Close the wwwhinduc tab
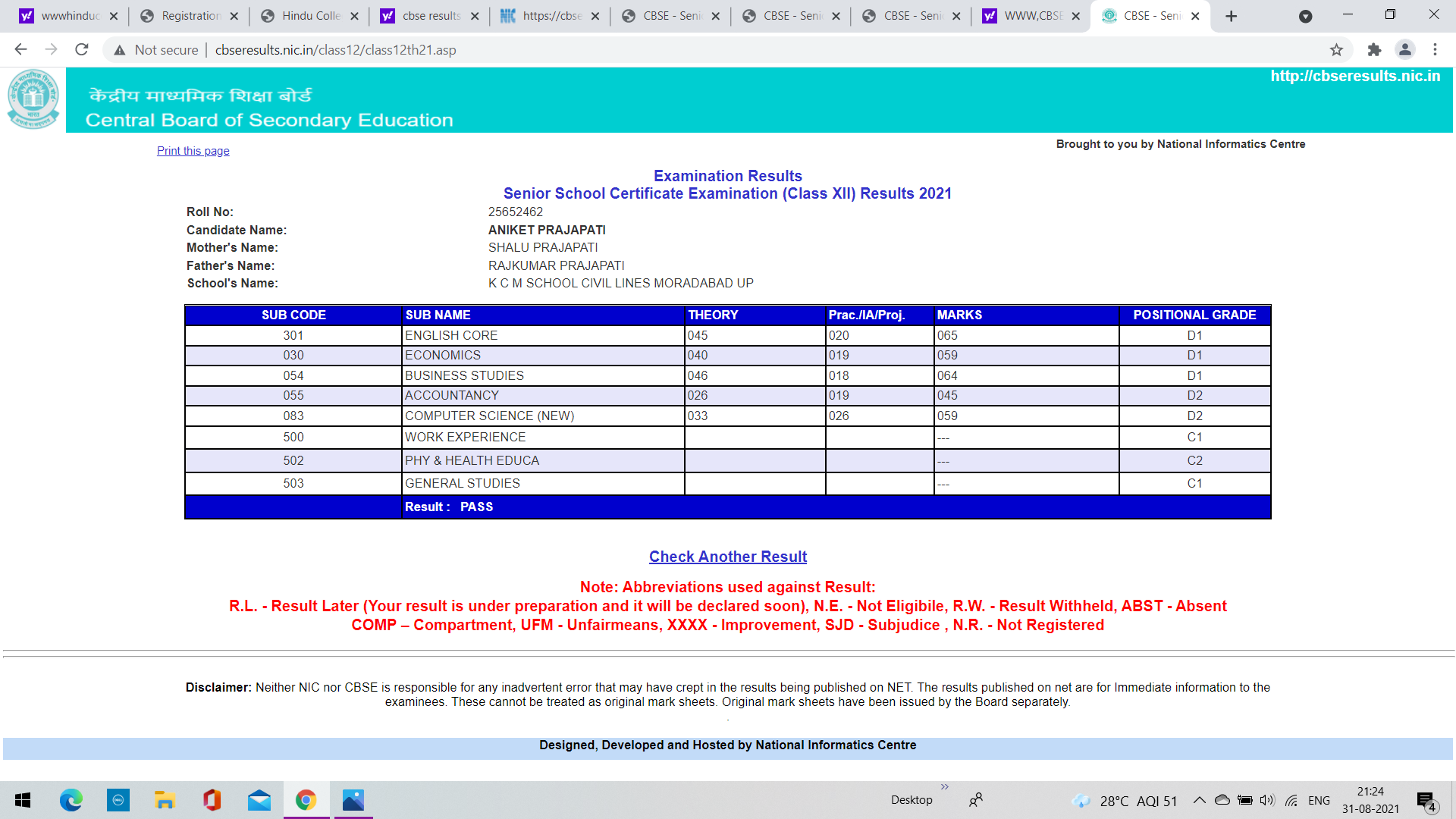Image resolution: width=1456 pixels, height=819 pixels. (114, 16)
